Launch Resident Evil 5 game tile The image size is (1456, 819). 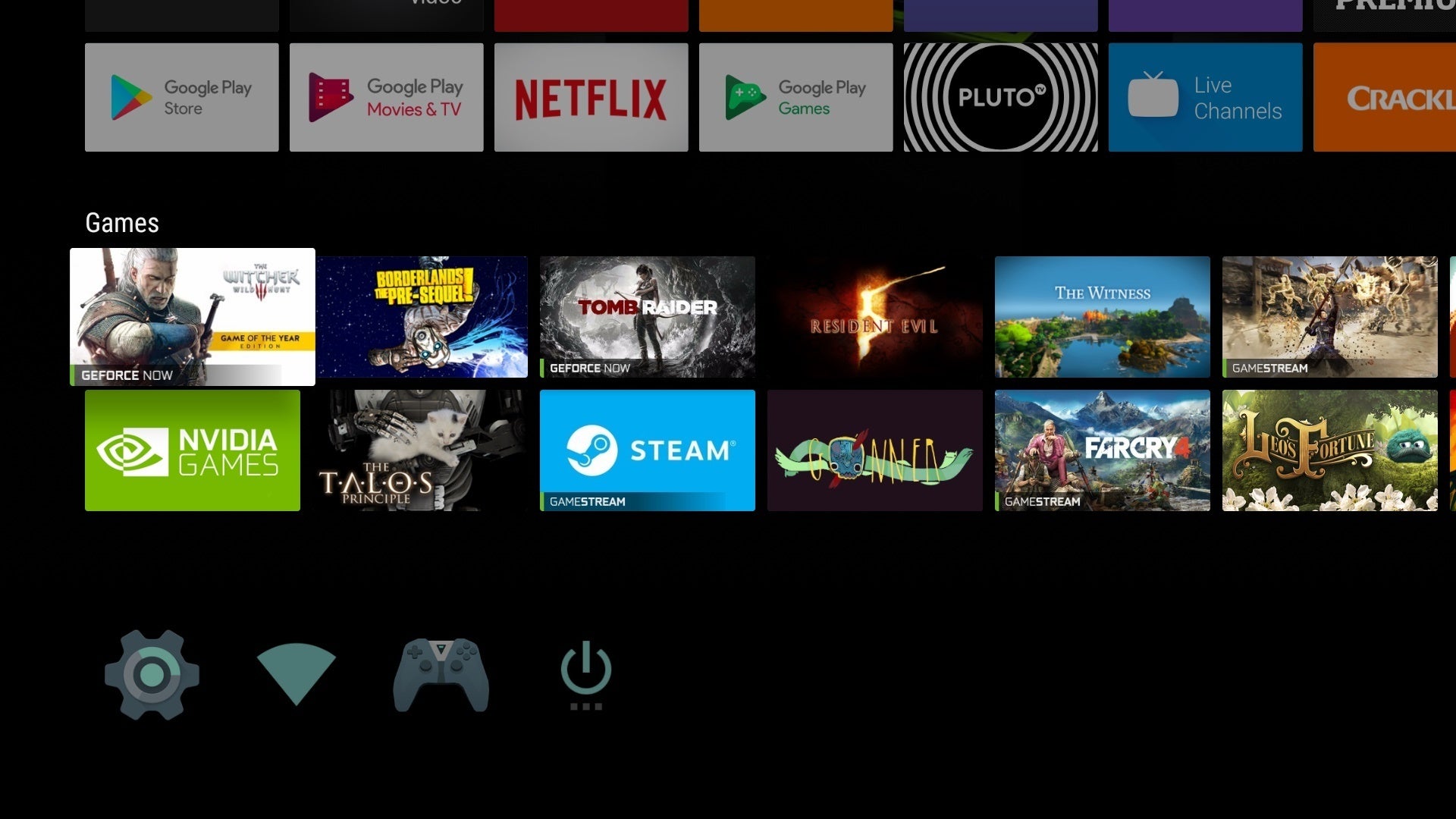(x=874, y=316)
